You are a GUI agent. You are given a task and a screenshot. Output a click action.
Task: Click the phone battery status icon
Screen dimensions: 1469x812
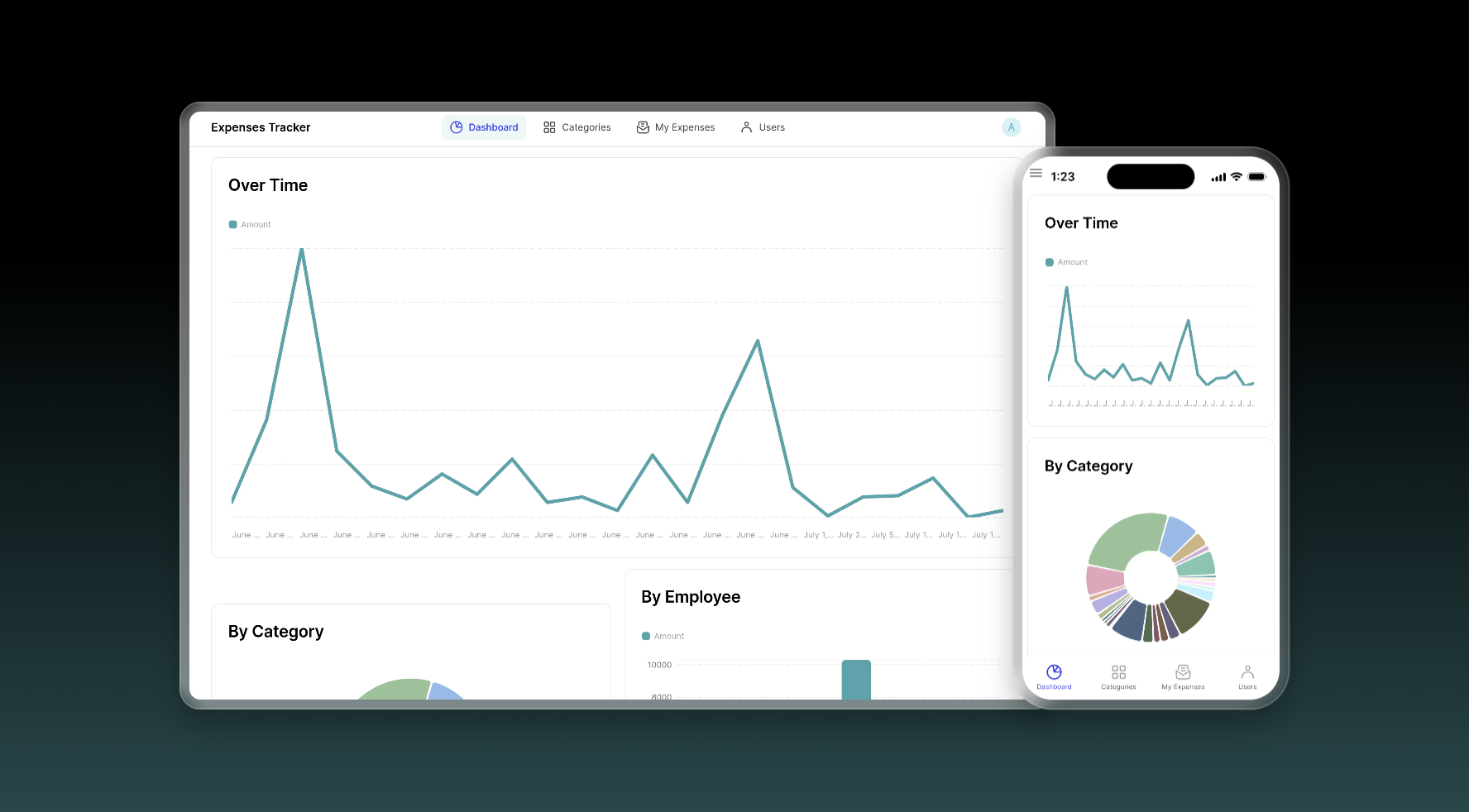(x=1256, y=177)
